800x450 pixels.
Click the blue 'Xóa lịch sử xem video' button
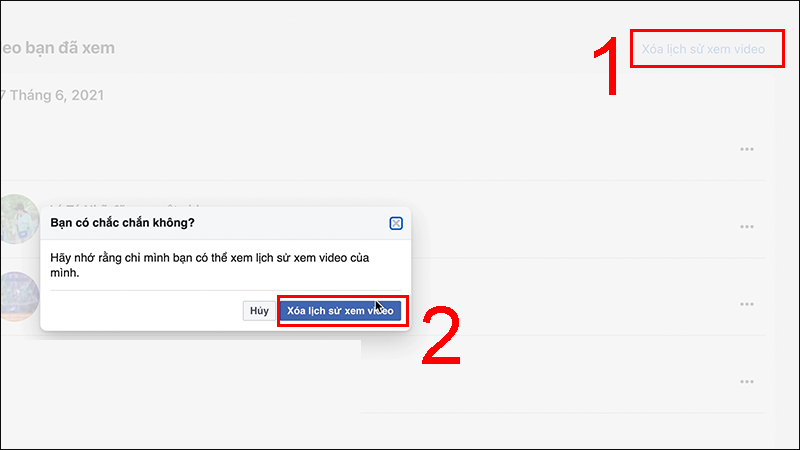(340, 311)
